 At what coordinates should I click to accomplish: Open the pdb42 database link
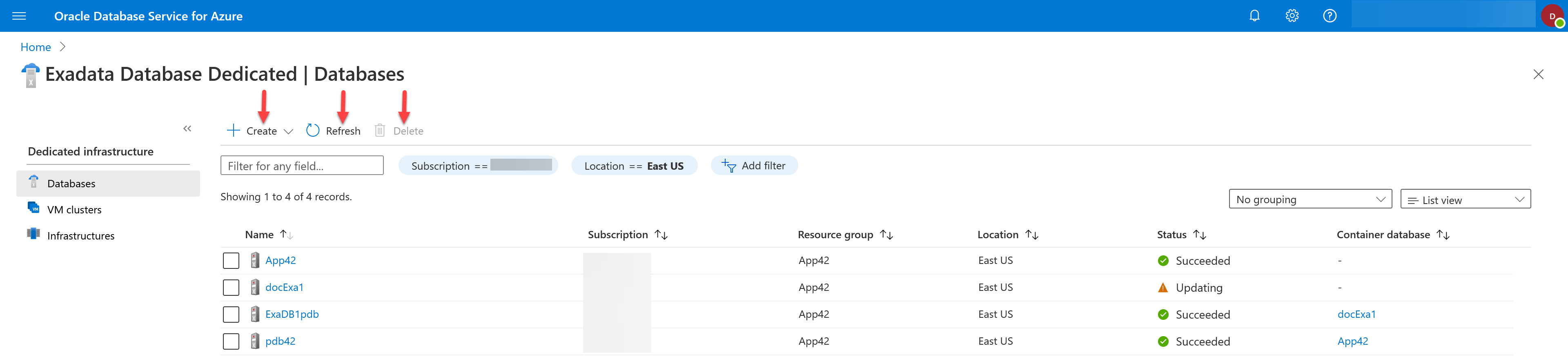(x=280, y=341)
